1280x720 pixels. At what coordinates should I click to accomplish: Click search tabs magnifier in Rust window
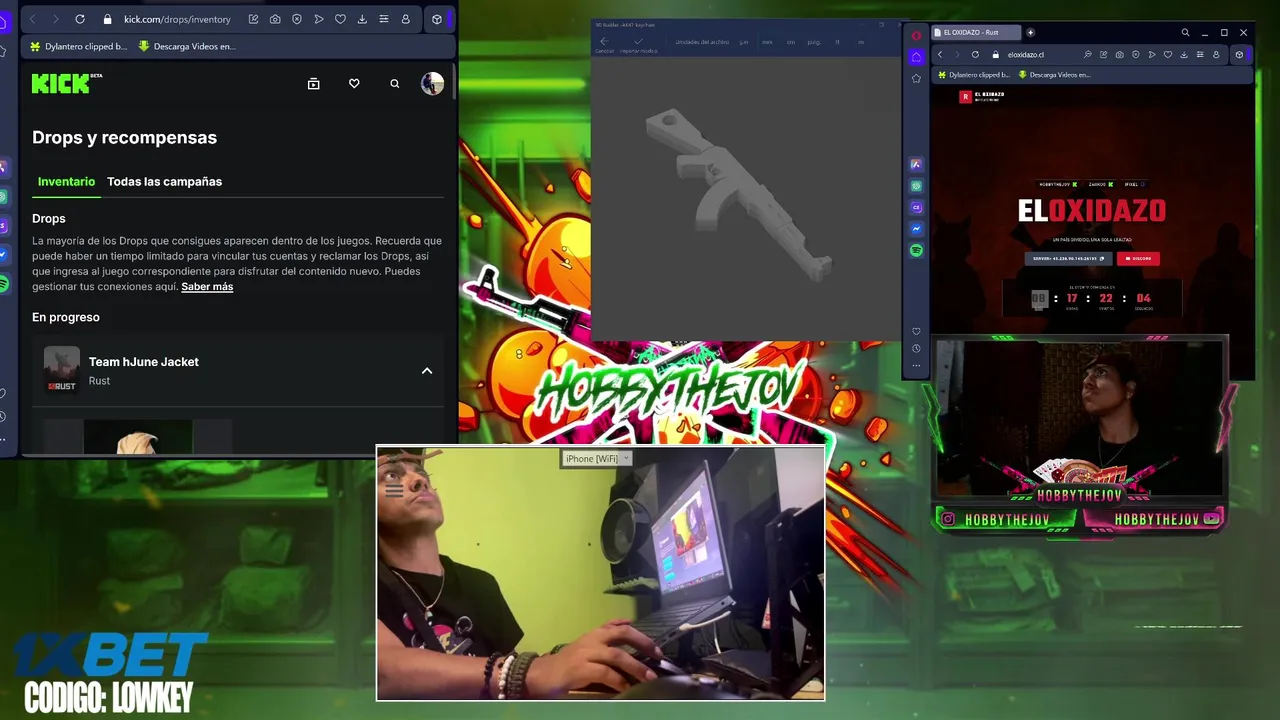click(1185, 32)
